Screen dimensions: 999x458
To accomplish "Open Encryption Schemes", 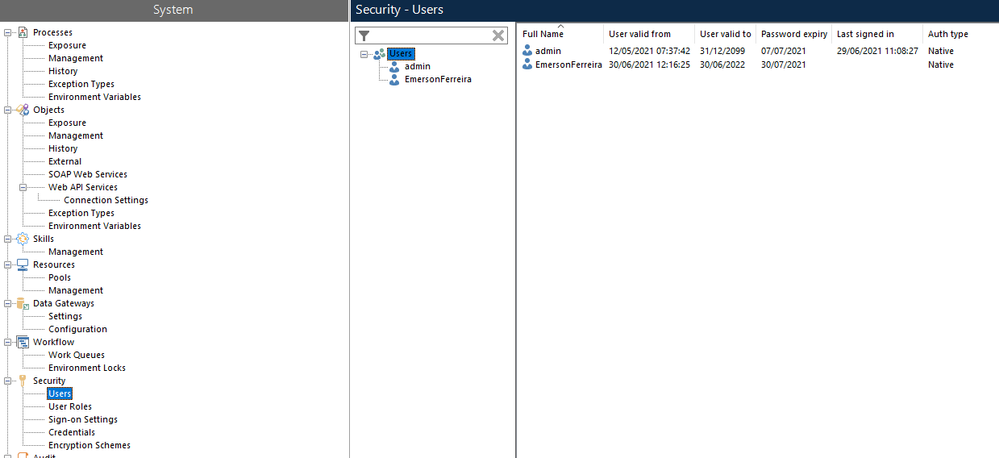I will [x=89, y=445].
